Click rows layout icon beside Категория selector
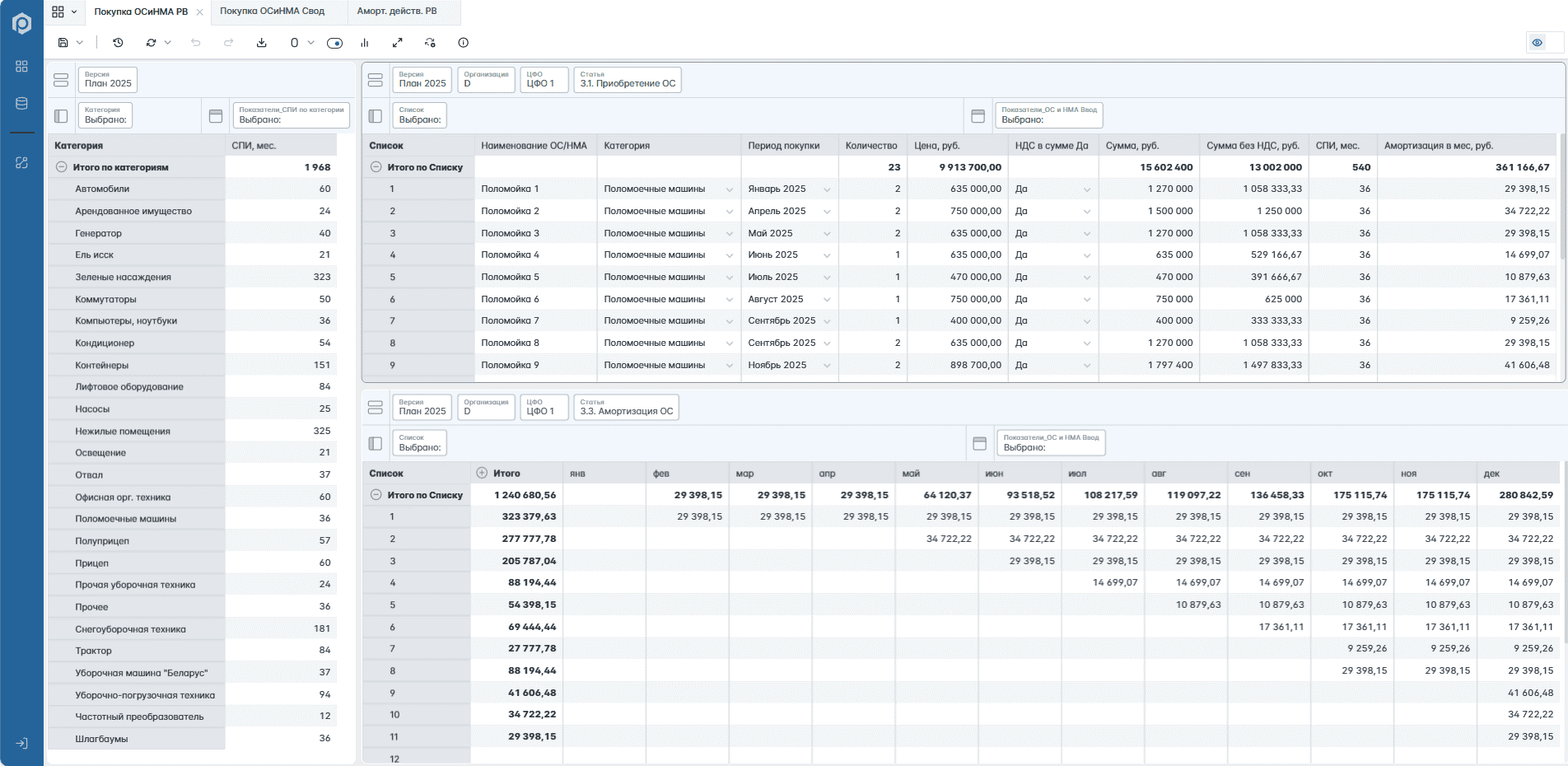Screen dimensions: 1568x766 coord(61,116)
